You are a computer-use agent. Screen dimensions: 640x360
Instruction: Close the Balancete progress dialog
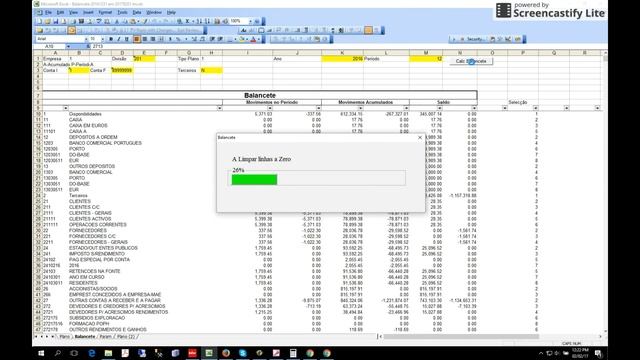click(420, 138)
